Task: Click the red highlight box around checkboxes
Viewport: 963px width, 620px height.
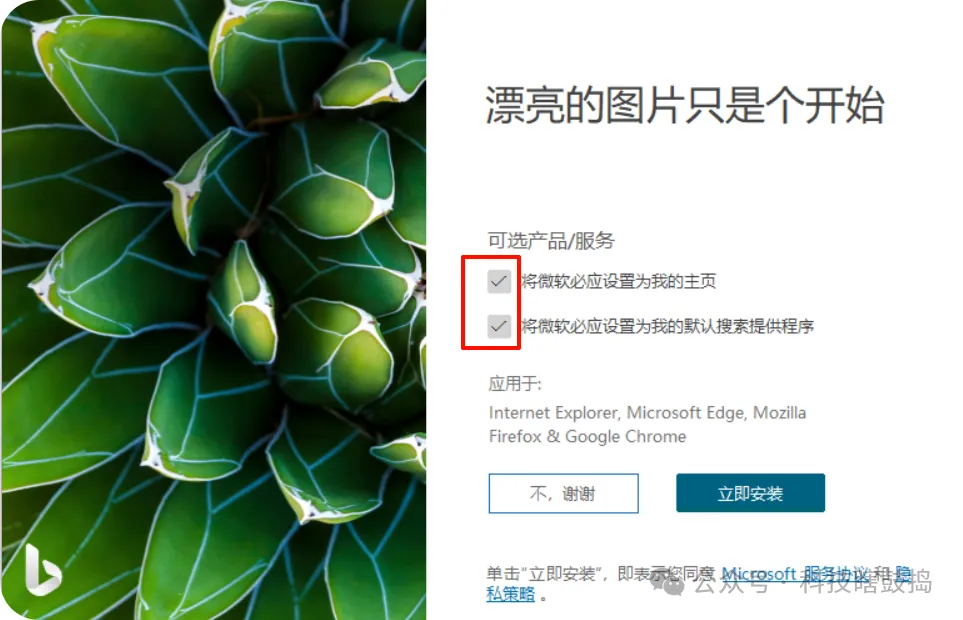Action: coord(491,303)
